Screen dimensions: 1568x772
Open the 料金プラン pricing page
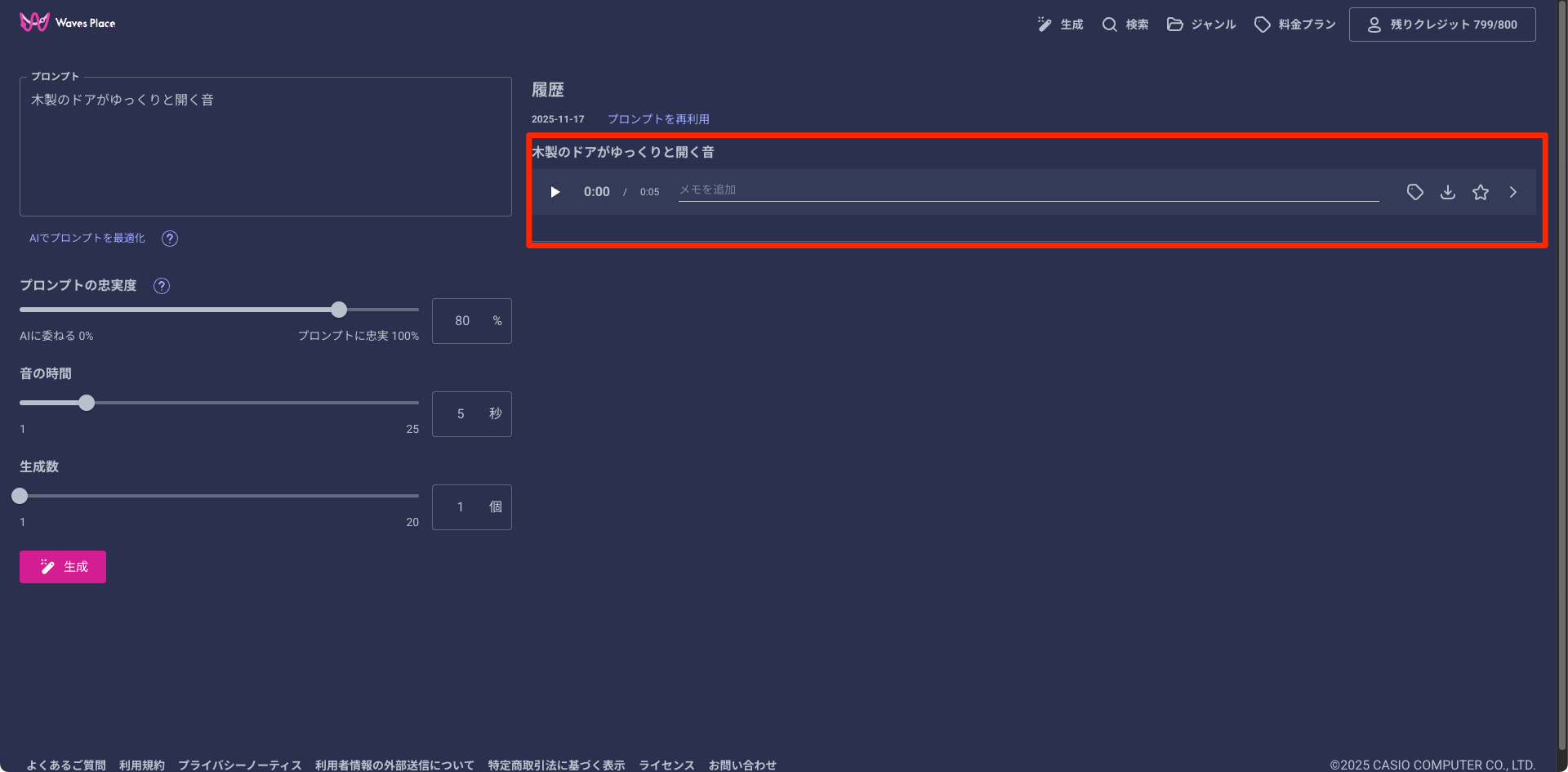pos(1295,25)
